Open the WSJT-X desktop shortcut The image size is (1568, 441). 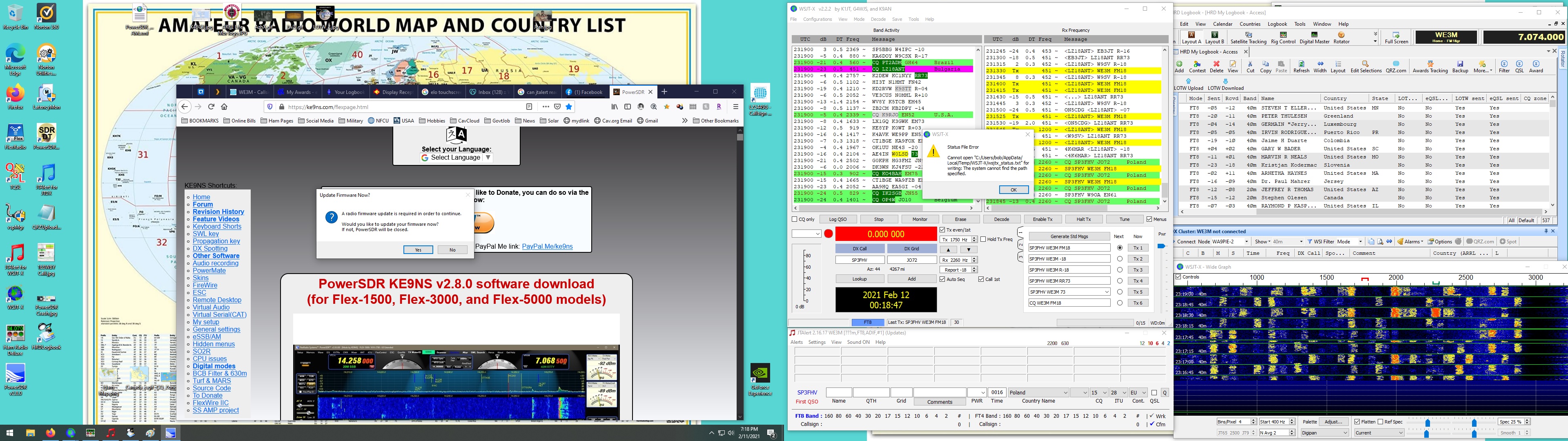point(15,298)
